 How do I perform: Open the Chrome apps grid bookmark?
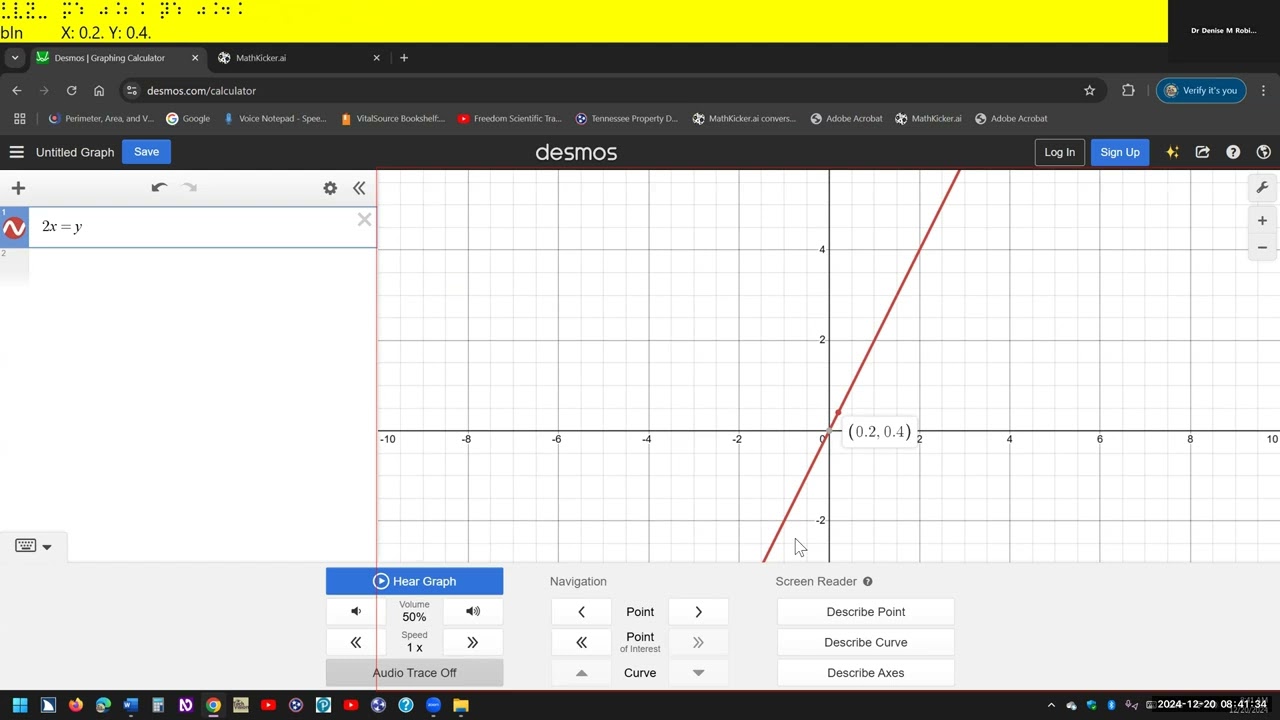click(x=19, y=118)
